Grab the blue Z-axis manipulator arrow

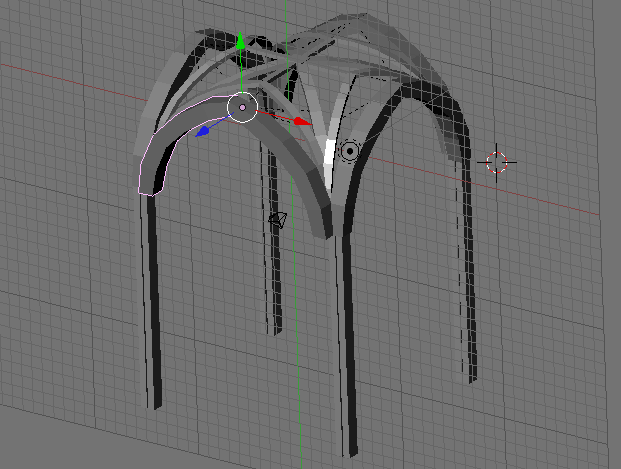click(203, 132)
